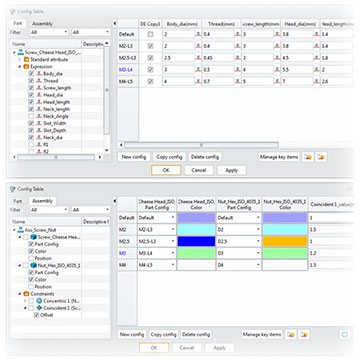360x360 pixels.
Task: Click New config in upper window
Action: point(134,157)
